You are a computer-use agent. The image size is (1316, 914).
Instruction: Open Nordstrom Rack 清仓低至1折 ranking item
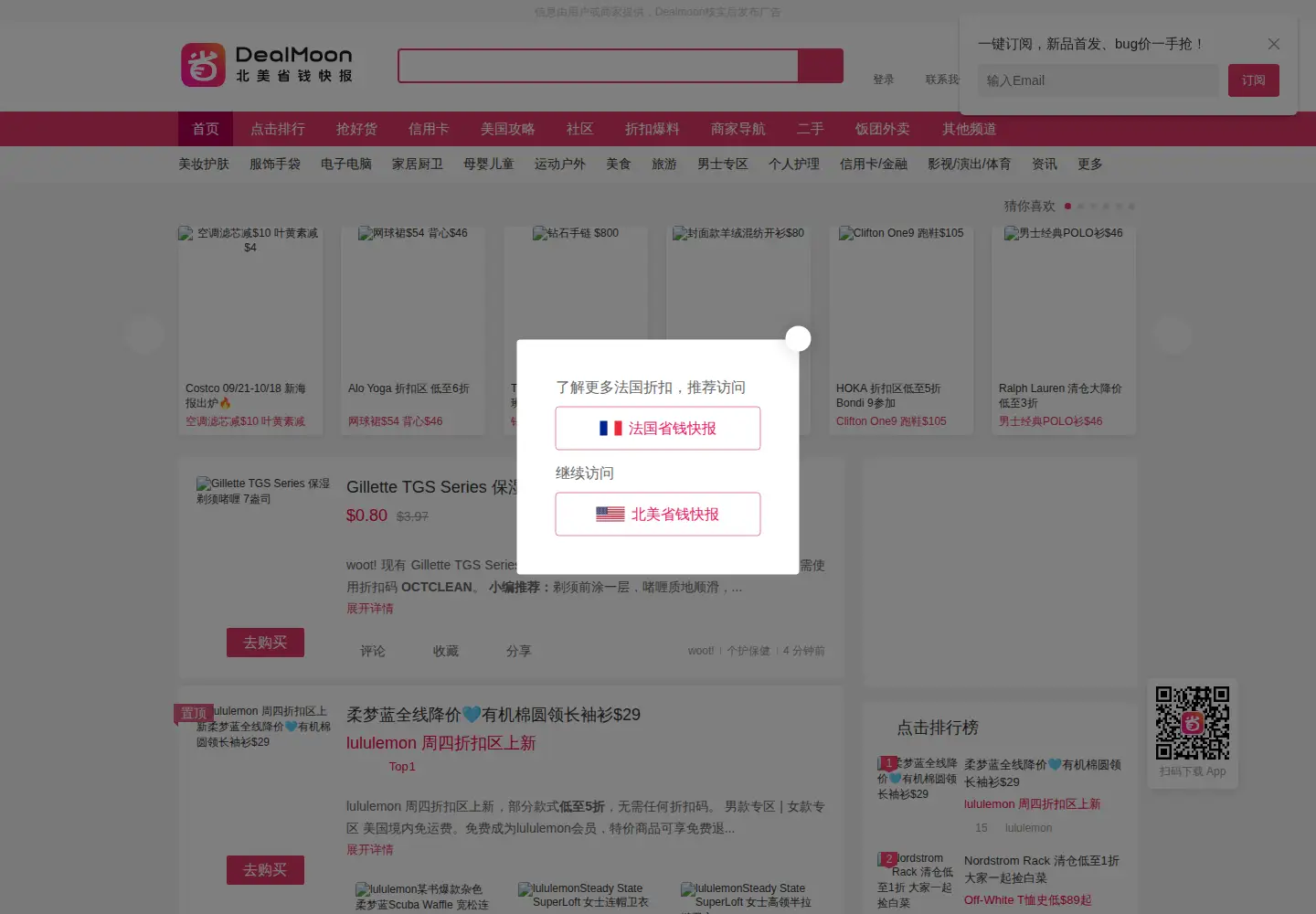1042,869
